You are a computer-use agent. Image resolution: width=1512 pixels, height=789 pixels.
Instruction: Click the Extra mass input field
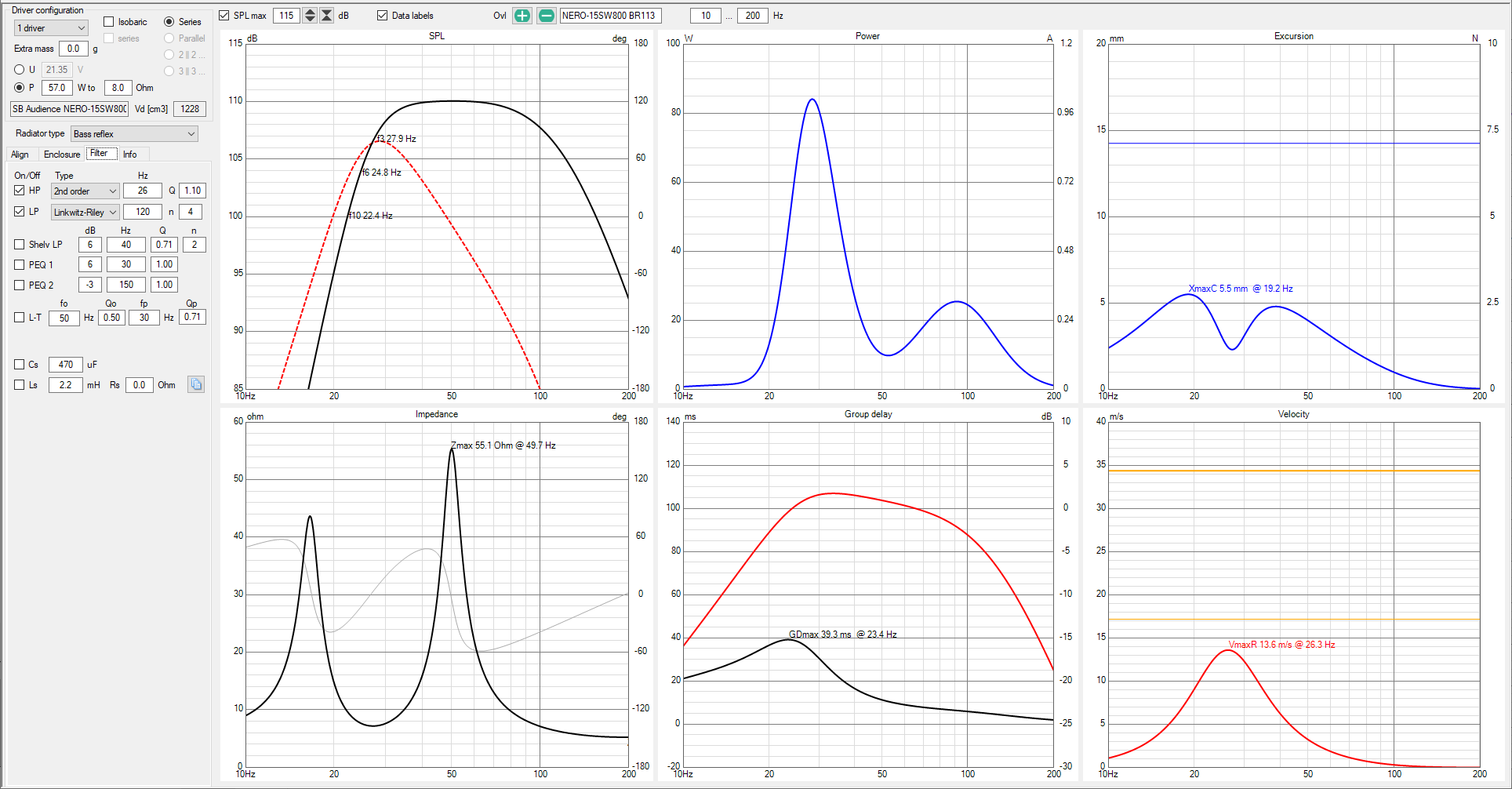pos(74,49)
